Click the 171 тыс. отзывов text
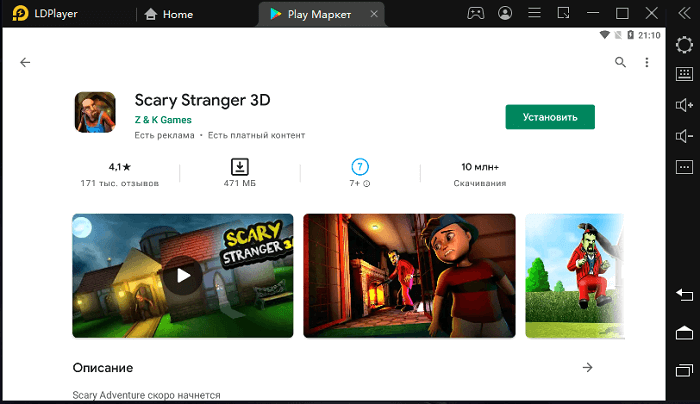The height and width of the screenshot is (404, 700). click(120, 183)
